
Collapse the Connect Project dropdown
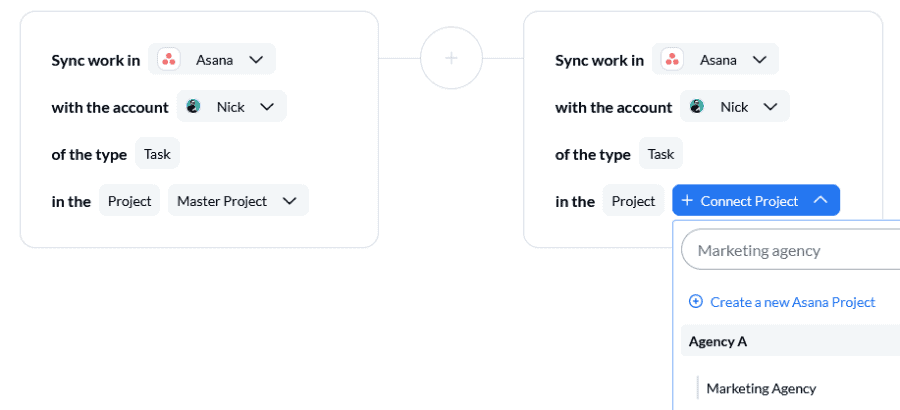(x=820, y=201)
